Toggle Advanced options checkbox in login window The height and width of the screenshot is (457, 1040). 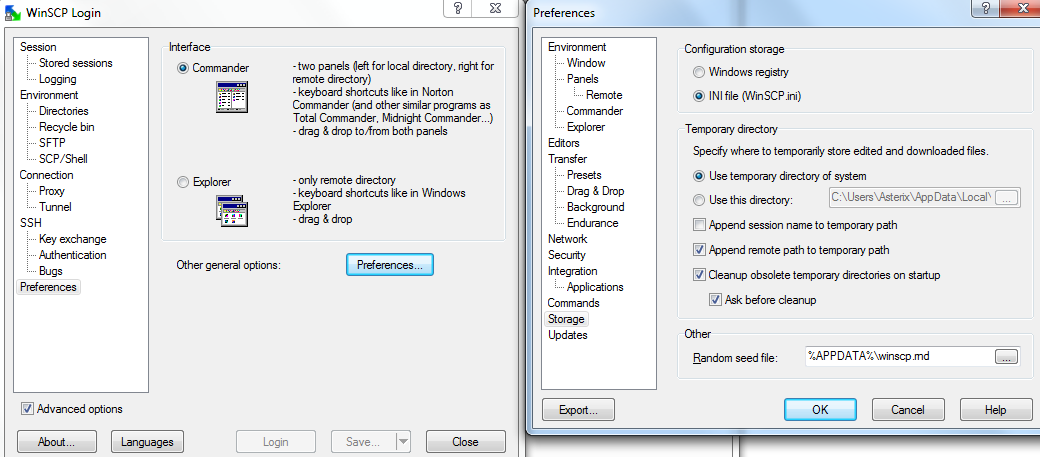(x=27, y=409)
